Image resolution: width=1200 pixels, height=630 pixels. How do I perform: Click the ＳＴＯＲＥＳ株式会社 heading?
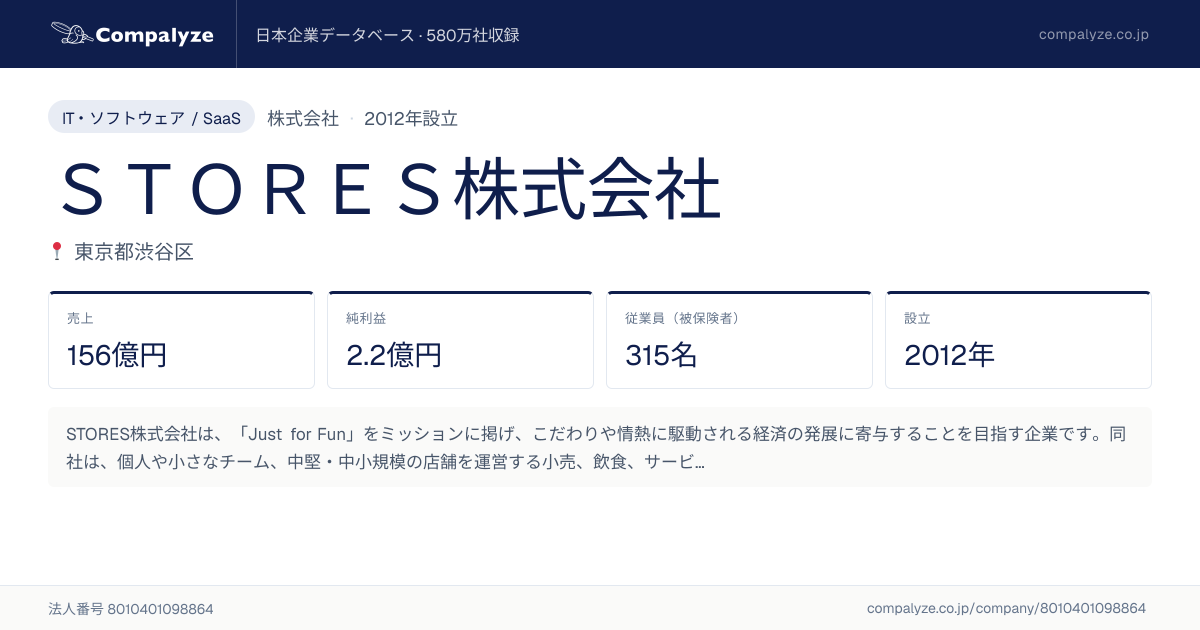click(x=390, y=188)
